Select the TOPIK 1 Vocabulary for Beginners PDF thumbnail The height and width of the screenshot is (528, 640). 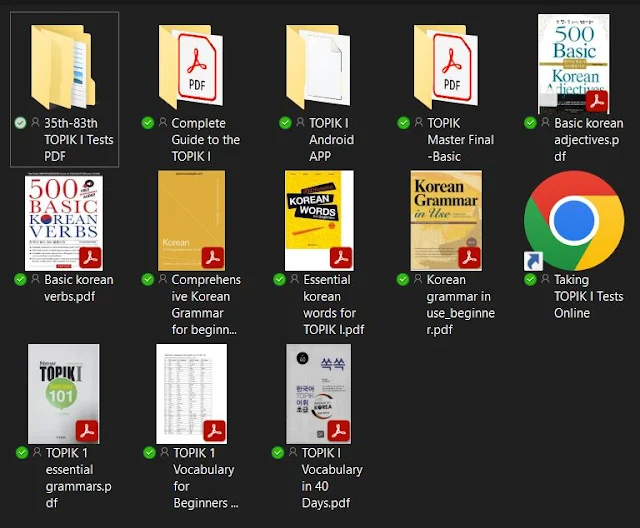[191, 394]
